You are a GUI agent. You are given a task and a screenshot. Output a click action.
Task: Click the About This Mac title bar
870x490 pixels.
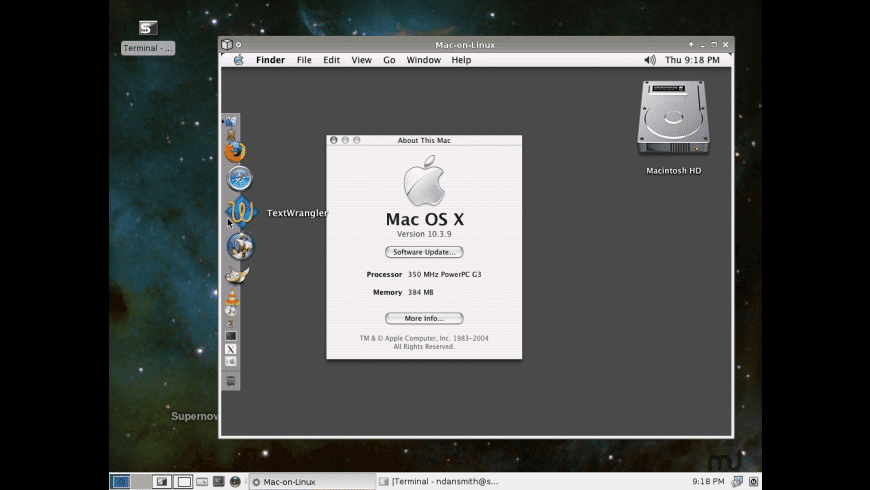click(424, 140)
